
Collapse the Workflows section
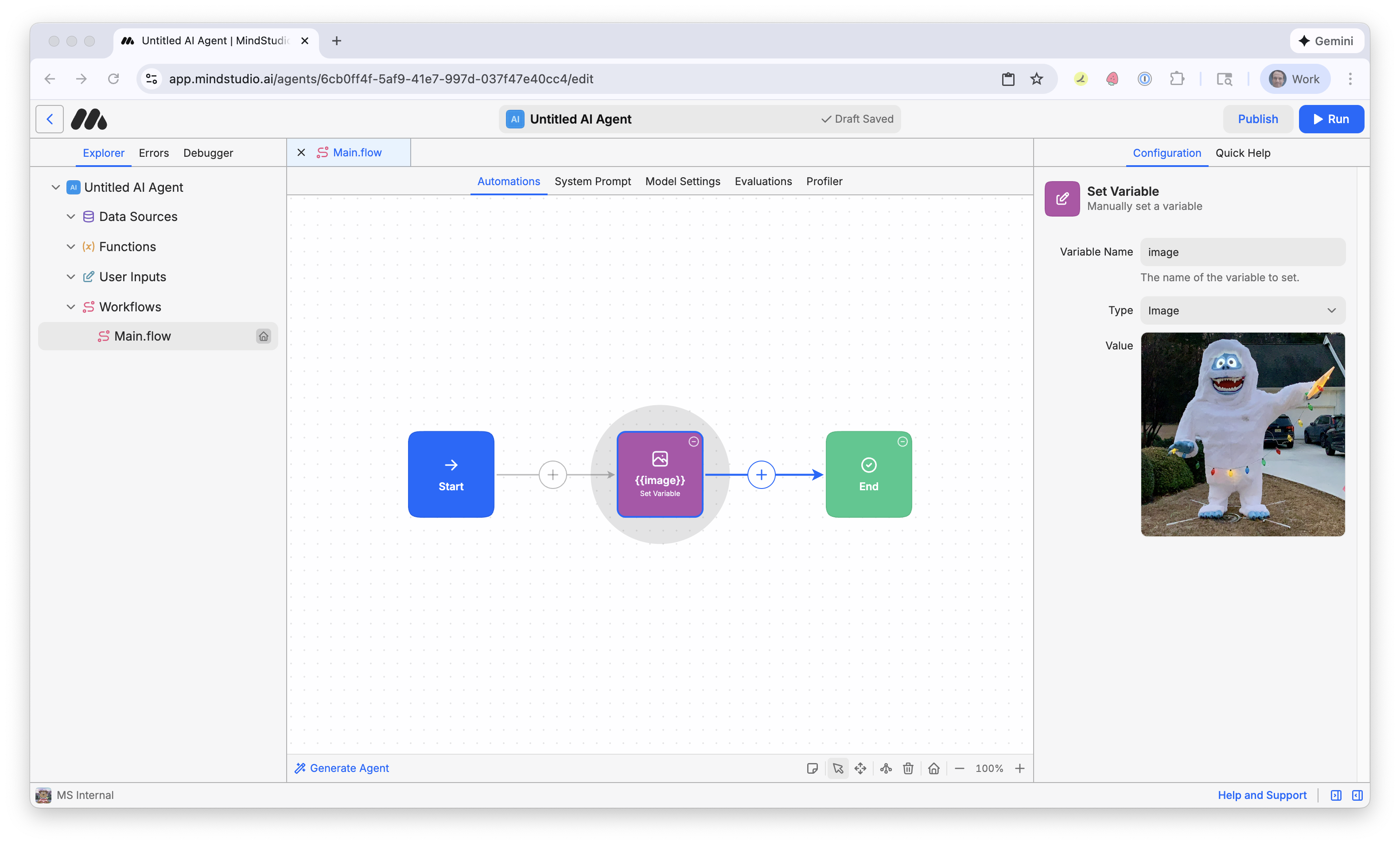pos(70,306)
